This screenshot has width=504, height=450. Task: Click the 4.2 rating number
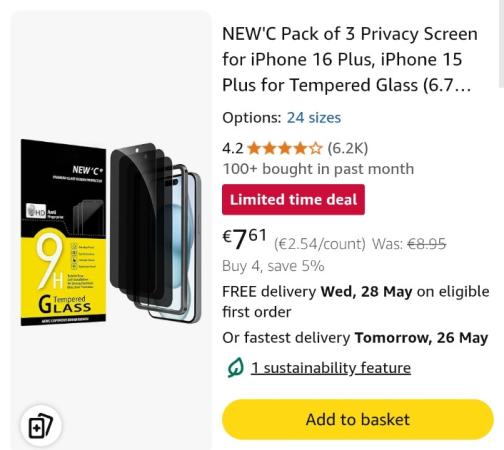pyautogui.click(x=233, y=148)
